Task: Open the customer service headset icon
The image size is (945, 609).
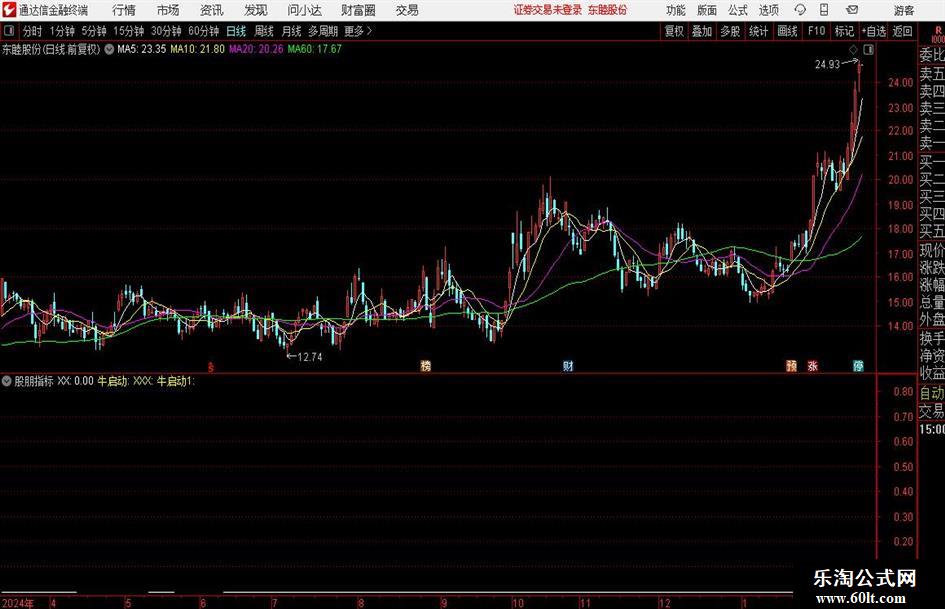Action: click(800, 10)
